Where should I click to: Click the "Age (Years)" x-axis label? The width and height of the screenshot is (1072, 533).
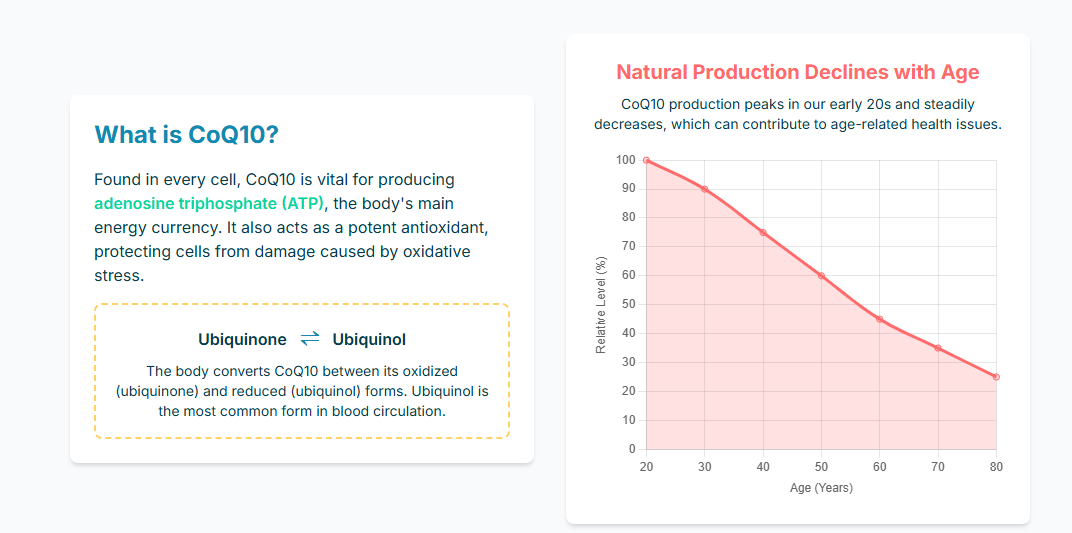tap(821, 488)
